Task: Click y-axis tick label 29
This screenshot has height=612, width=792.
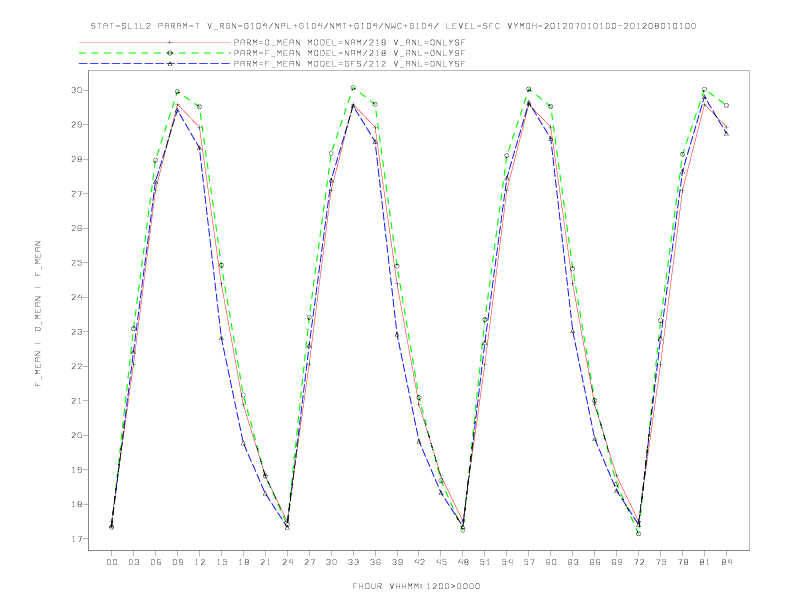Action: 76,125
